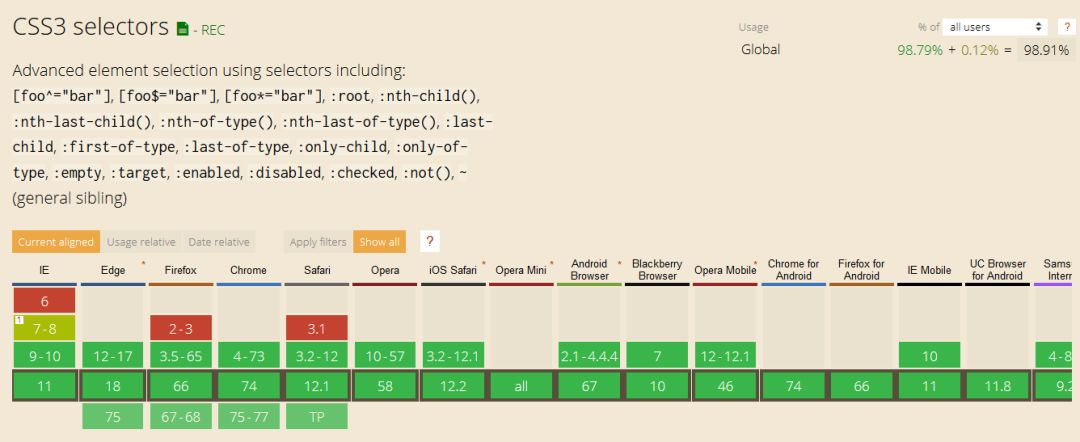Image resolution: width=1080 pixels, height=442 pixels.
Task: Select the Chrome for Android header
Action: click(x=793, y=270)
